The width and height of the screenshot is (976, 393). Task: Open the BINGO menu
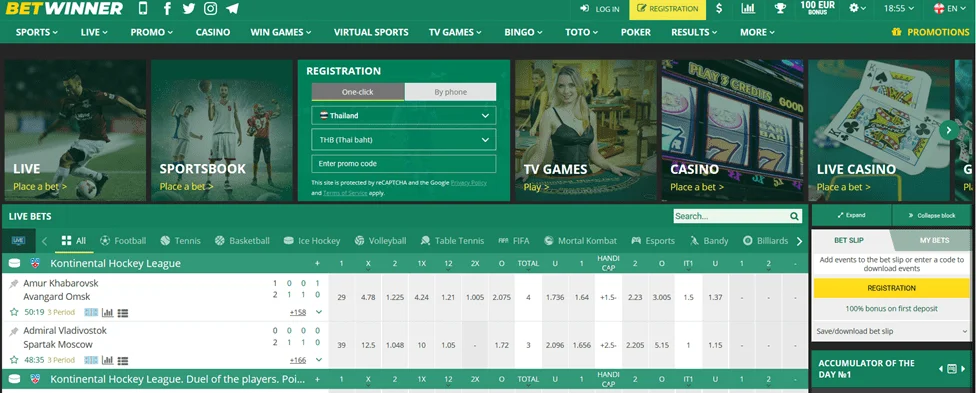click(523, 32)
